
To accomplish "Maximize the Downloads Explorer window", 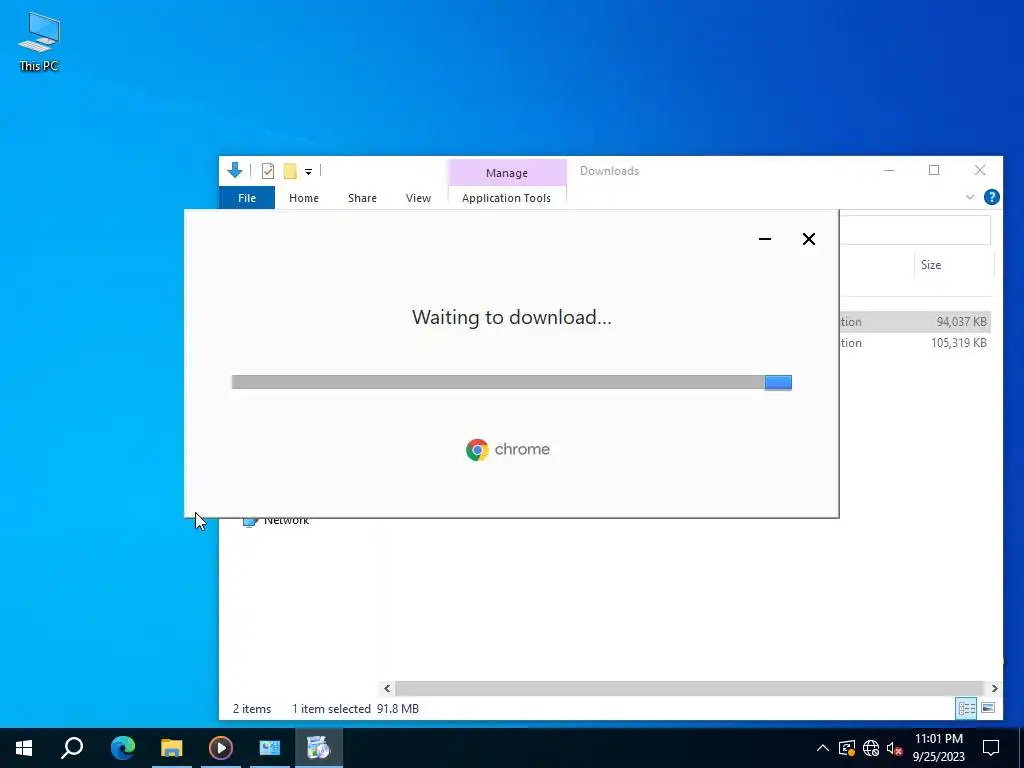I will 934,170.
